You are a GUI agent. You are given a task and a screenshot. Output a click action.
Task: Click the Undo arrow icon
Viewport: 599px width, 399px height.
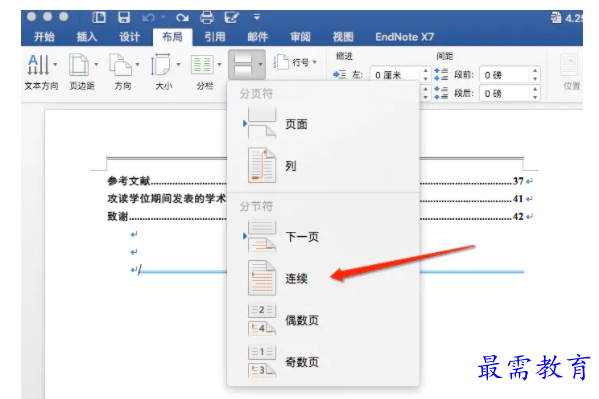click(x=148, y=18)
